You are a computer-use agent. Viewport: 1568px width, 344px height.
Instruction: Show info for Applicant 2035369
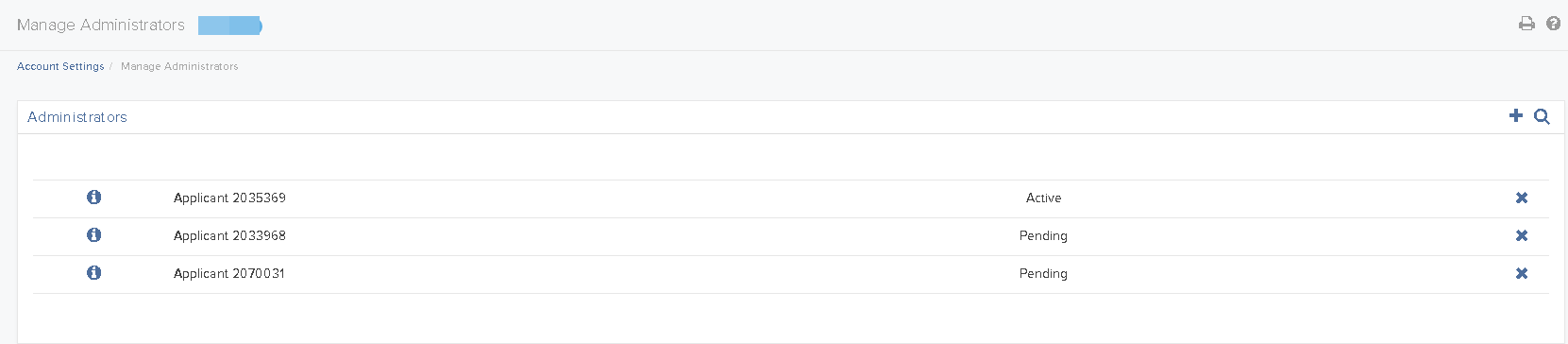(93, 198)
